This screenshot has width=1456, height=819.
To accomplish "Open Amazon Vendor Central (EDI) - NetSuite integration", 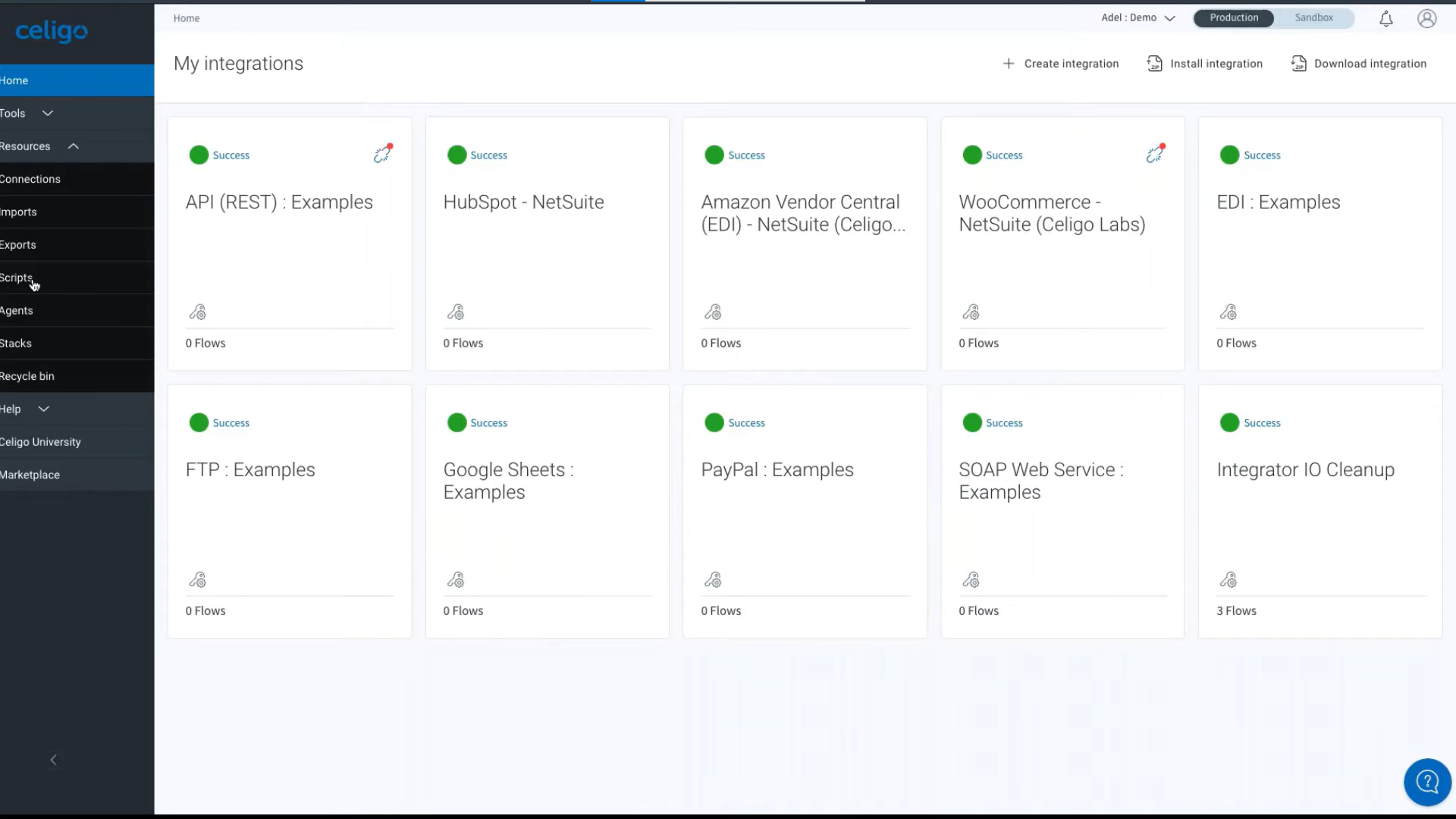I will pos(803,213).
